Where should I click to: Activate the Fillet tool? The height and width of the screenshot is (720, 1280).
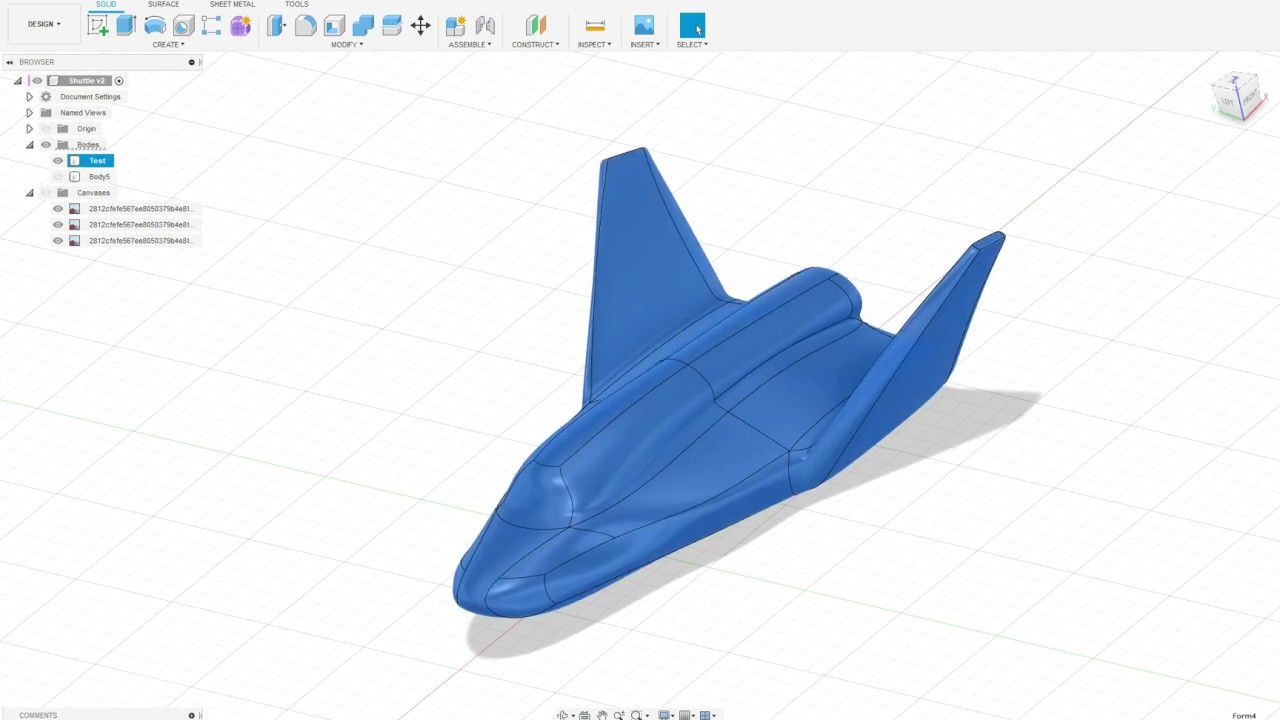click(x=306, y=26)
